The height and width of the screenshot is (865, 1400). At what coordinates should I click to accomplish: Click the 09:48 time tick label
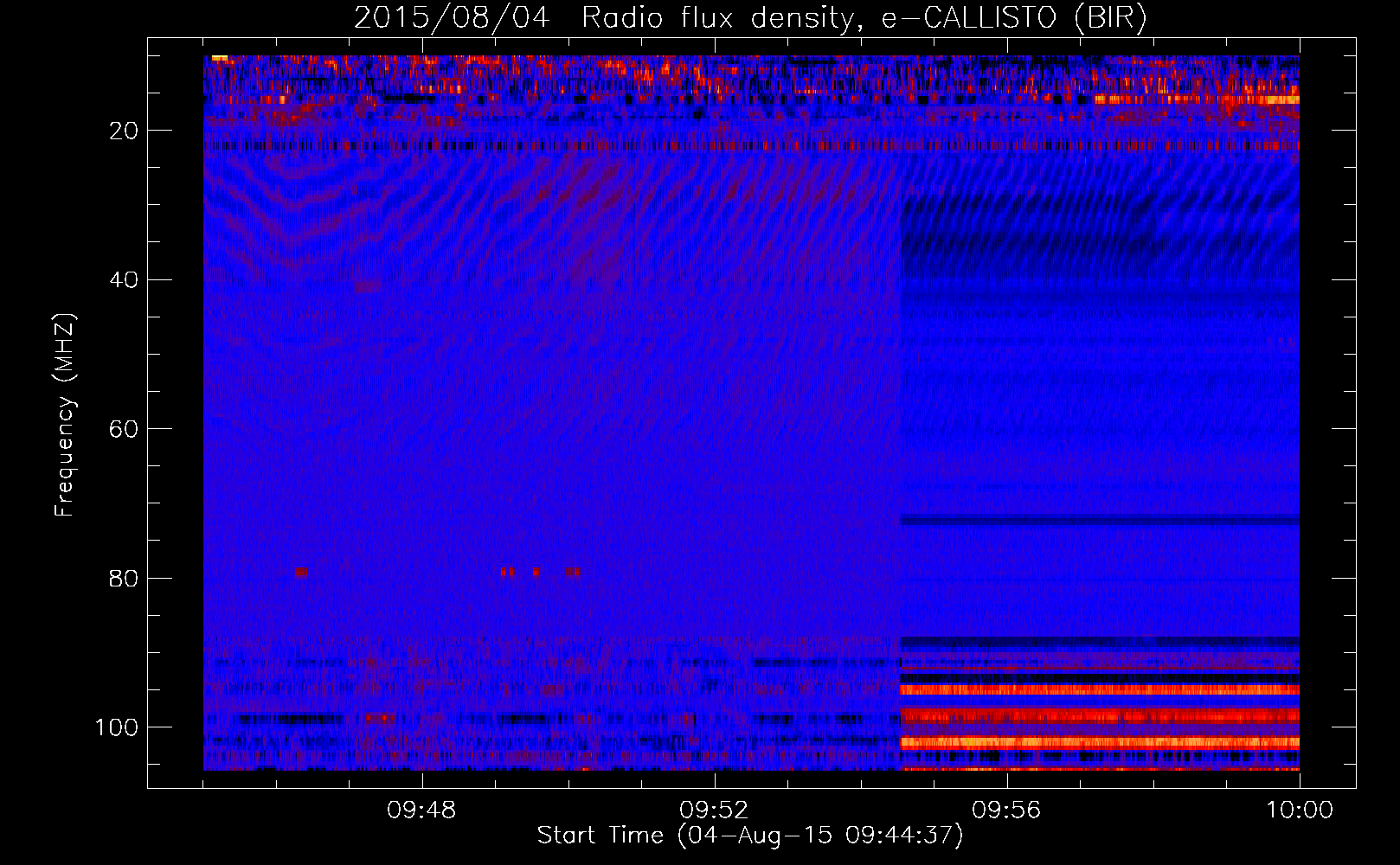pos(421,811)
